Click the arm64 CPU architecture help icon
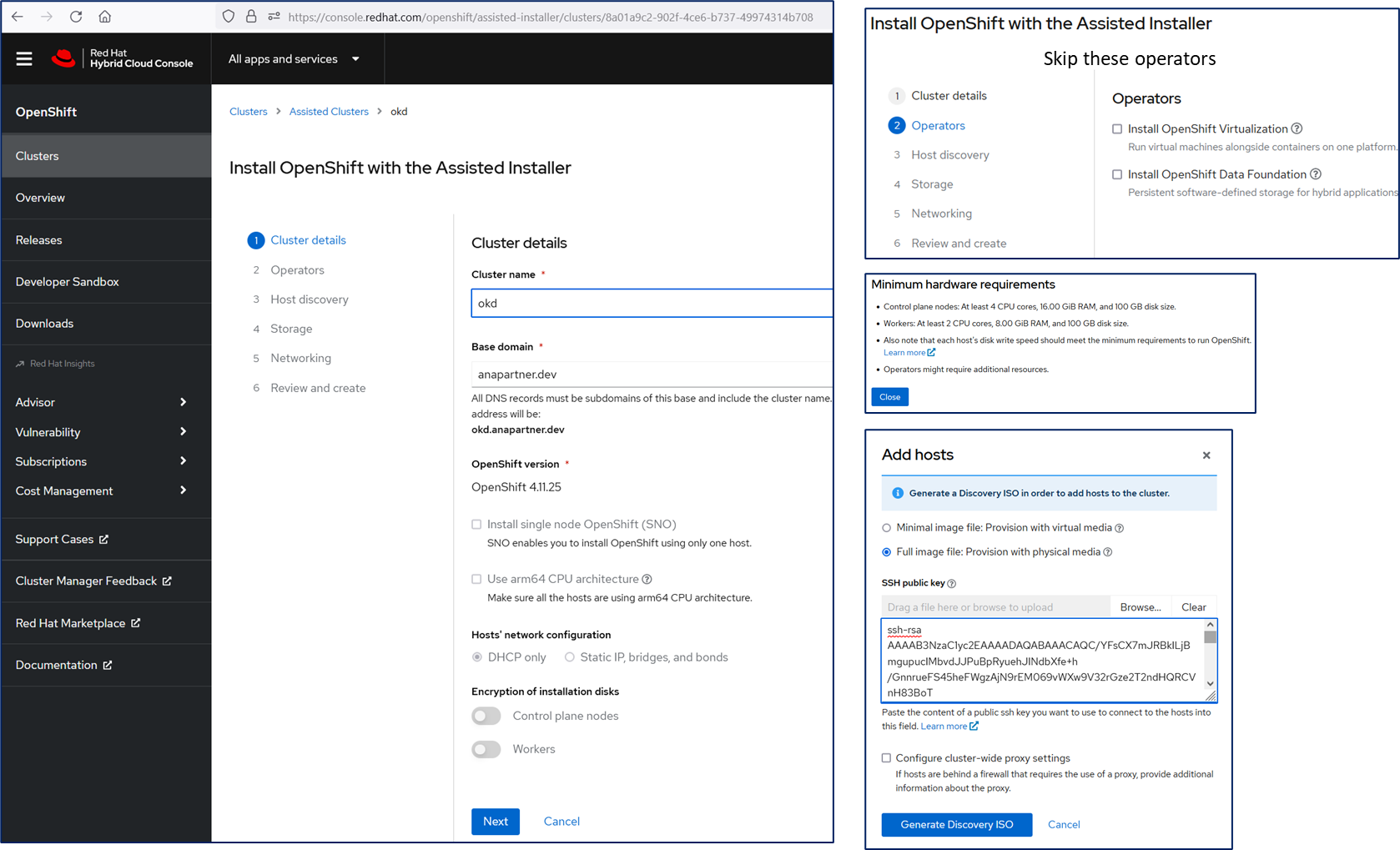 [647, 579]
